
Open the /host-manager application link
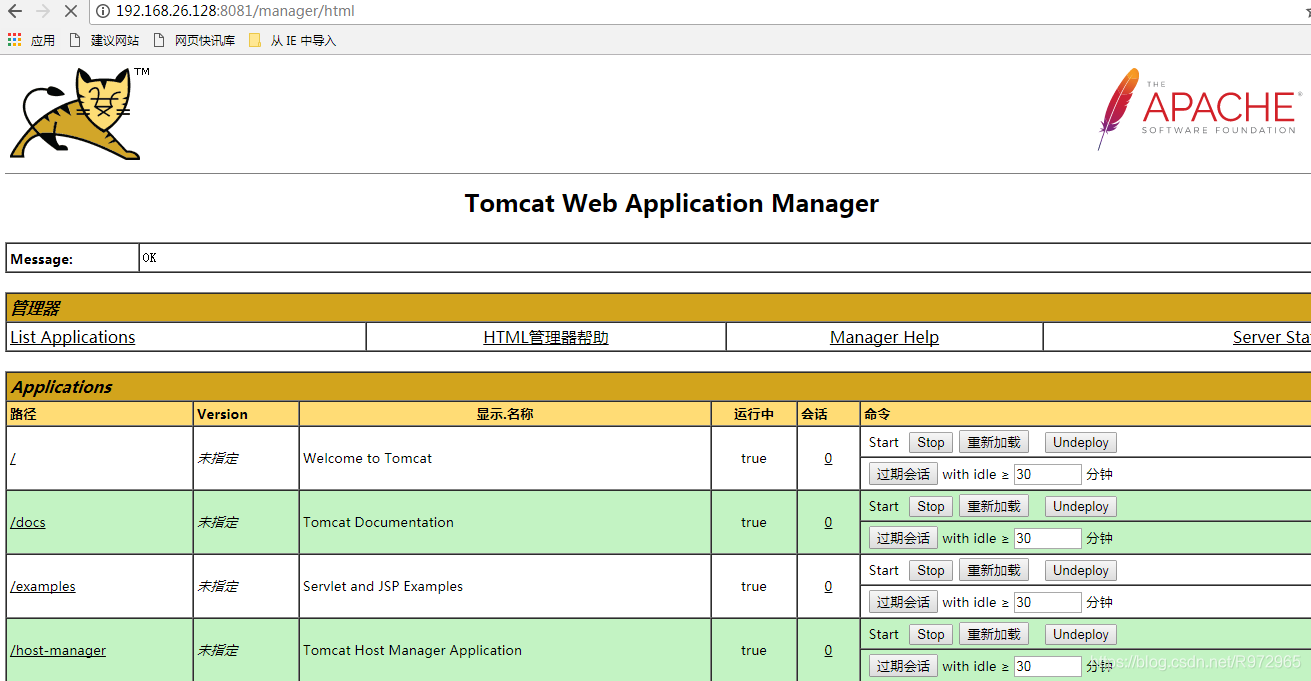(x=58, y=650)
